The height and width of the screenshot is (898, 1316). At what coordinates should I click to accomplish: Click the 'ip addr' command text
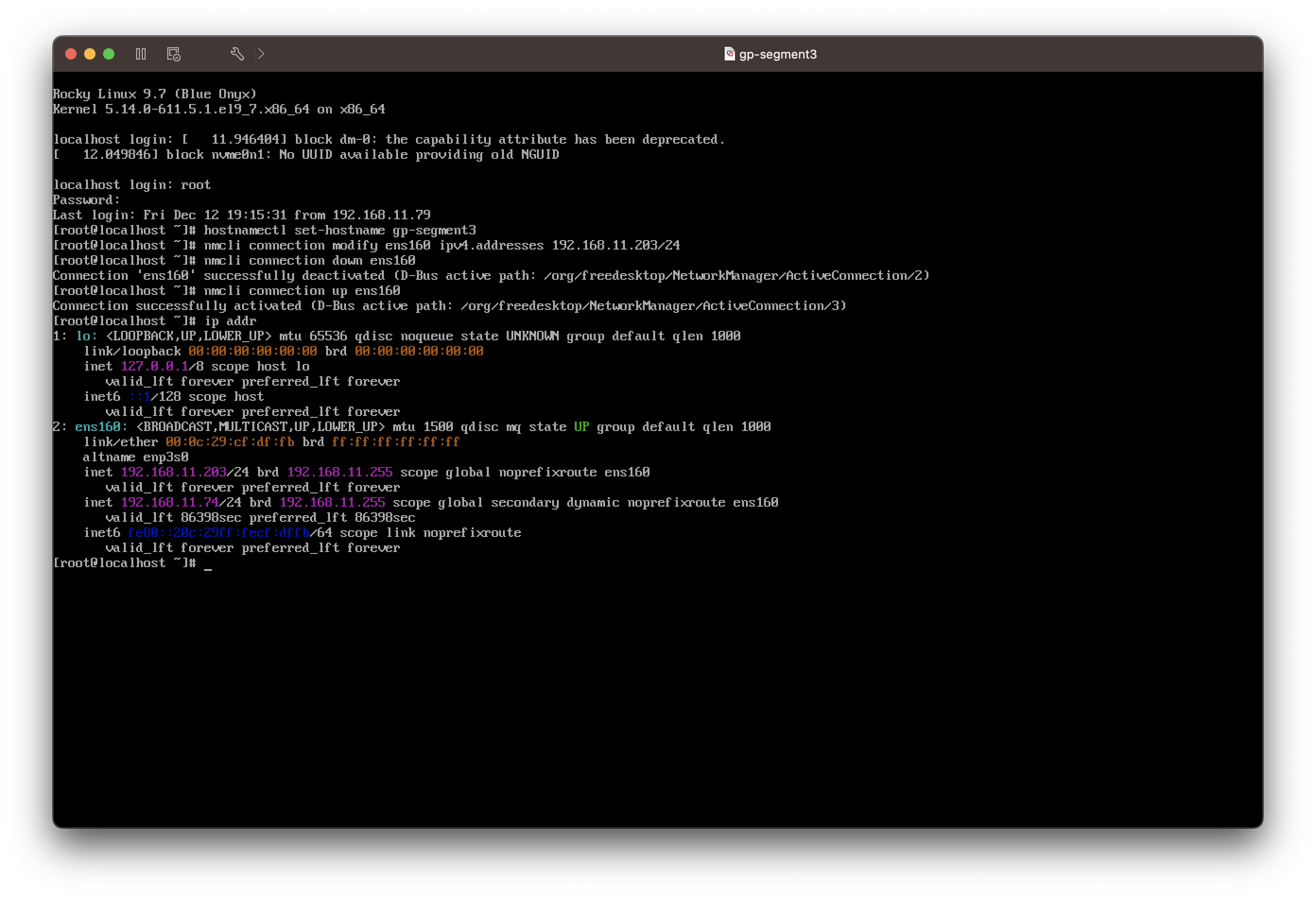(x=230, y=321)
